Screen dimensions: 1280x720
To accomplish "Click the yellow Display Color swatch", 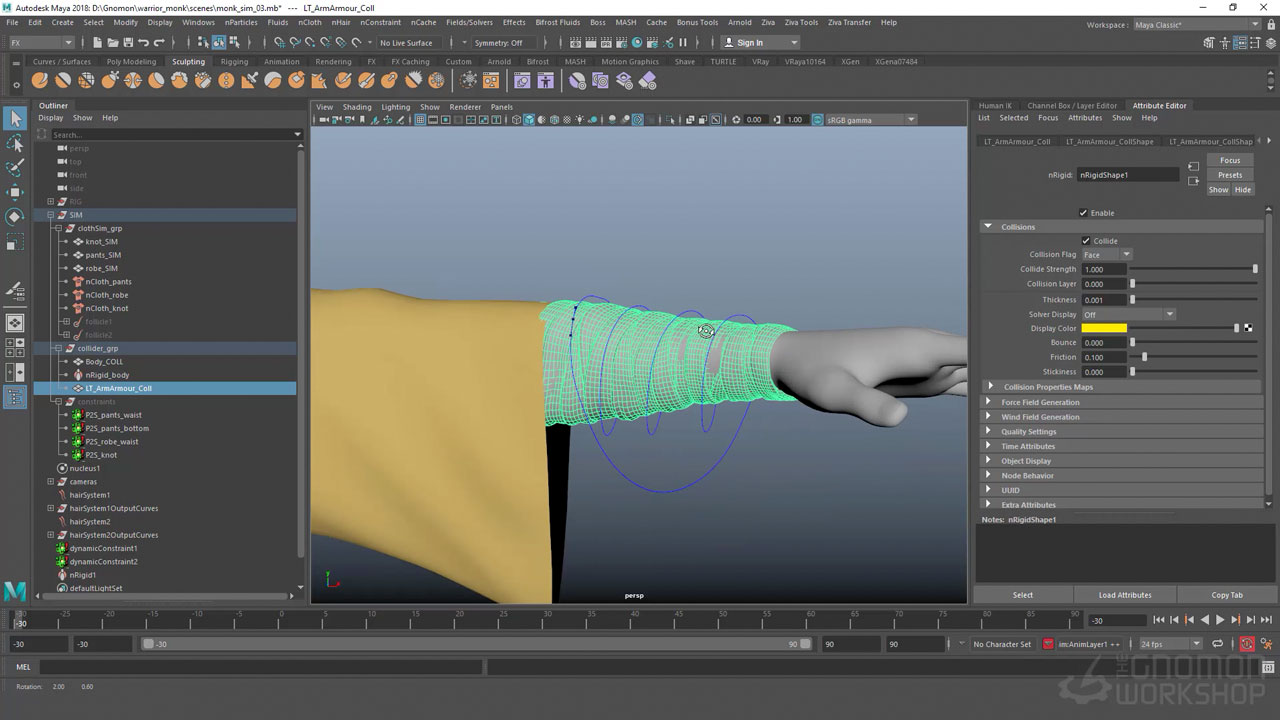I will (x=1104, y=328).
